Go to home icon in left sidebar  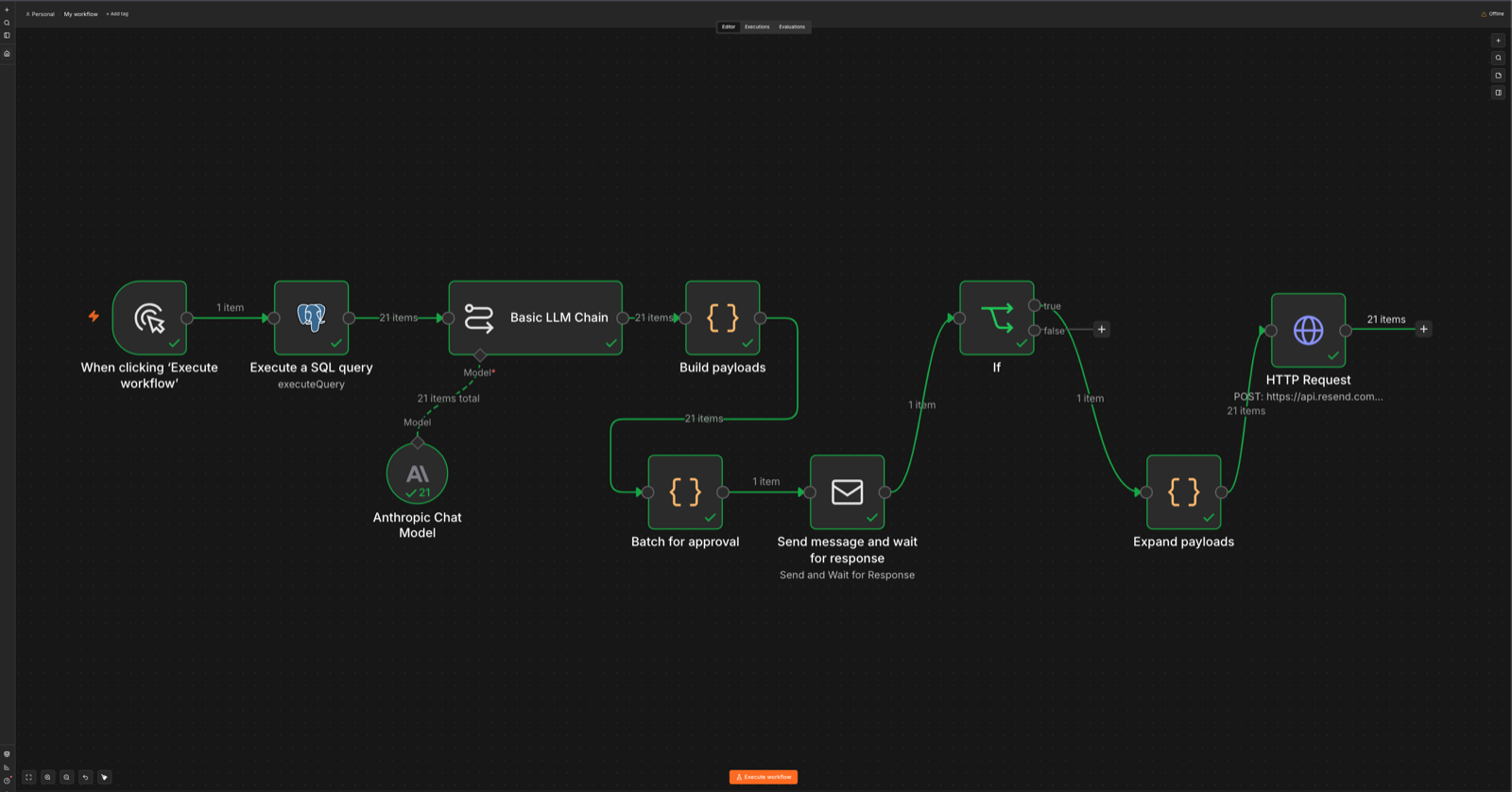click(x=7, y=54)
